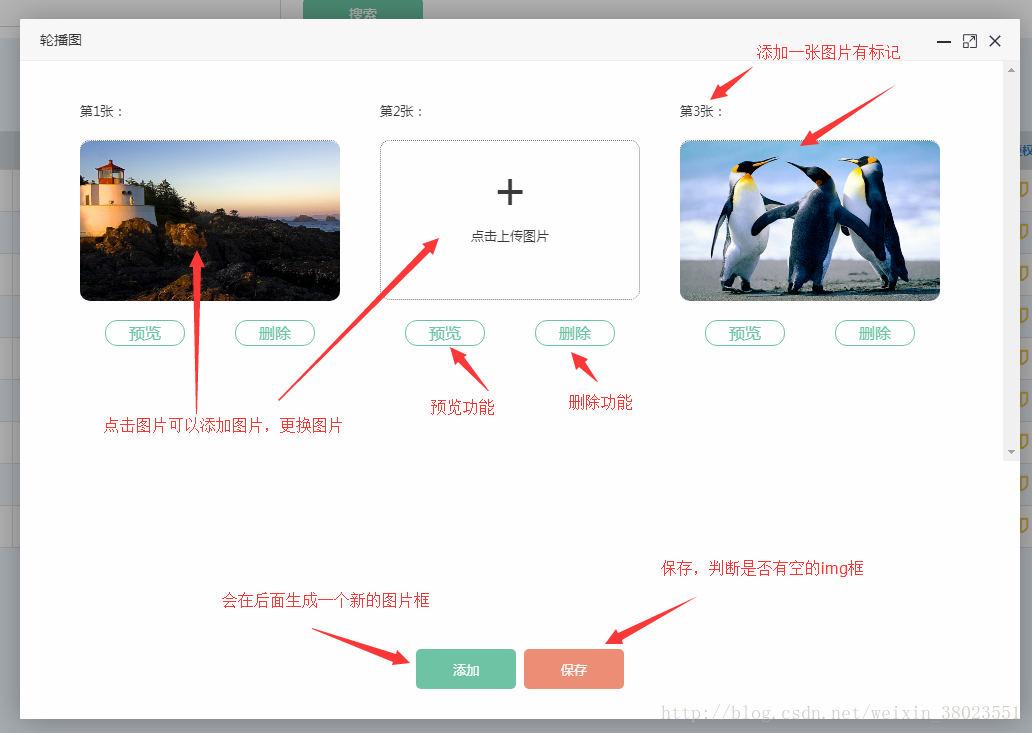The image size is (1032, 733).
Task: Preview the empty second image slot
Action: click(x=445, y=333)
